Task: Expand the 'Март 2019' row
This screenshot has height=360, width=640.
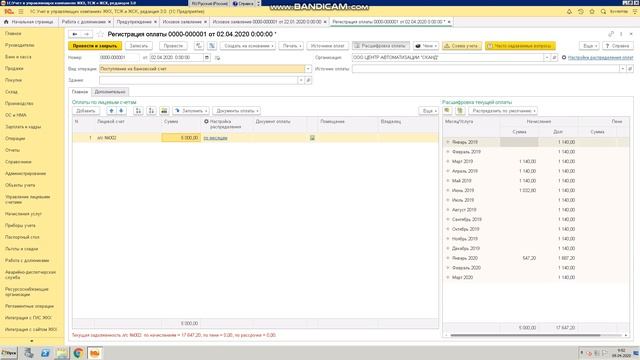Action: coord(448,162)
